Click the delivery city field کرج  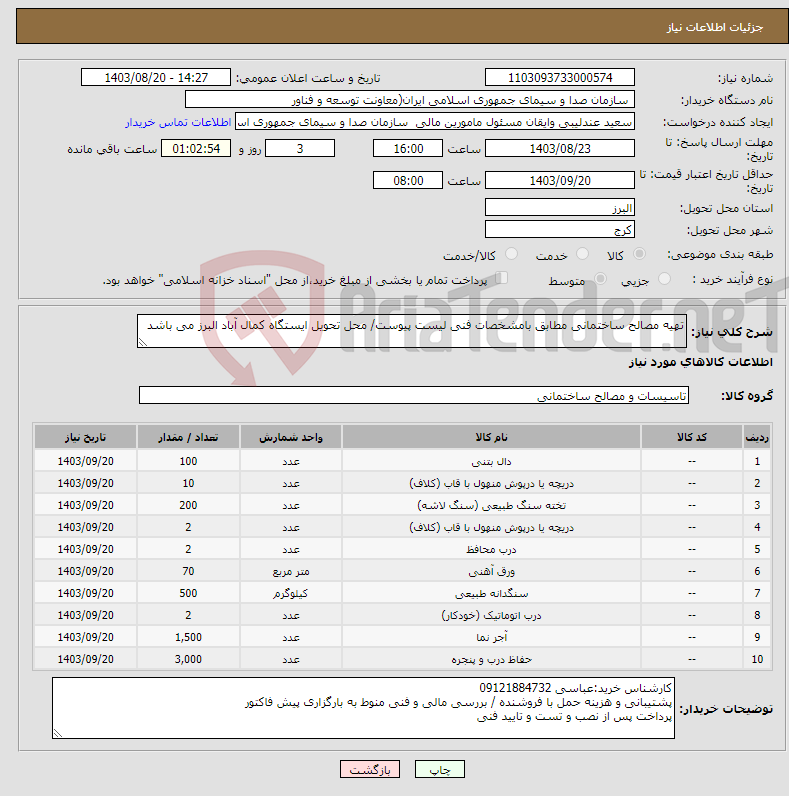(560, 229)
